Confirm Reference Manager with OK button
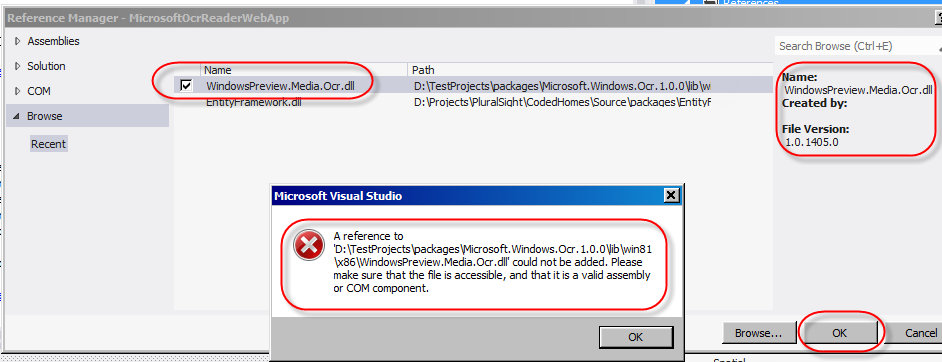Screen dimensions: 942x362 [x=839, y=333]
